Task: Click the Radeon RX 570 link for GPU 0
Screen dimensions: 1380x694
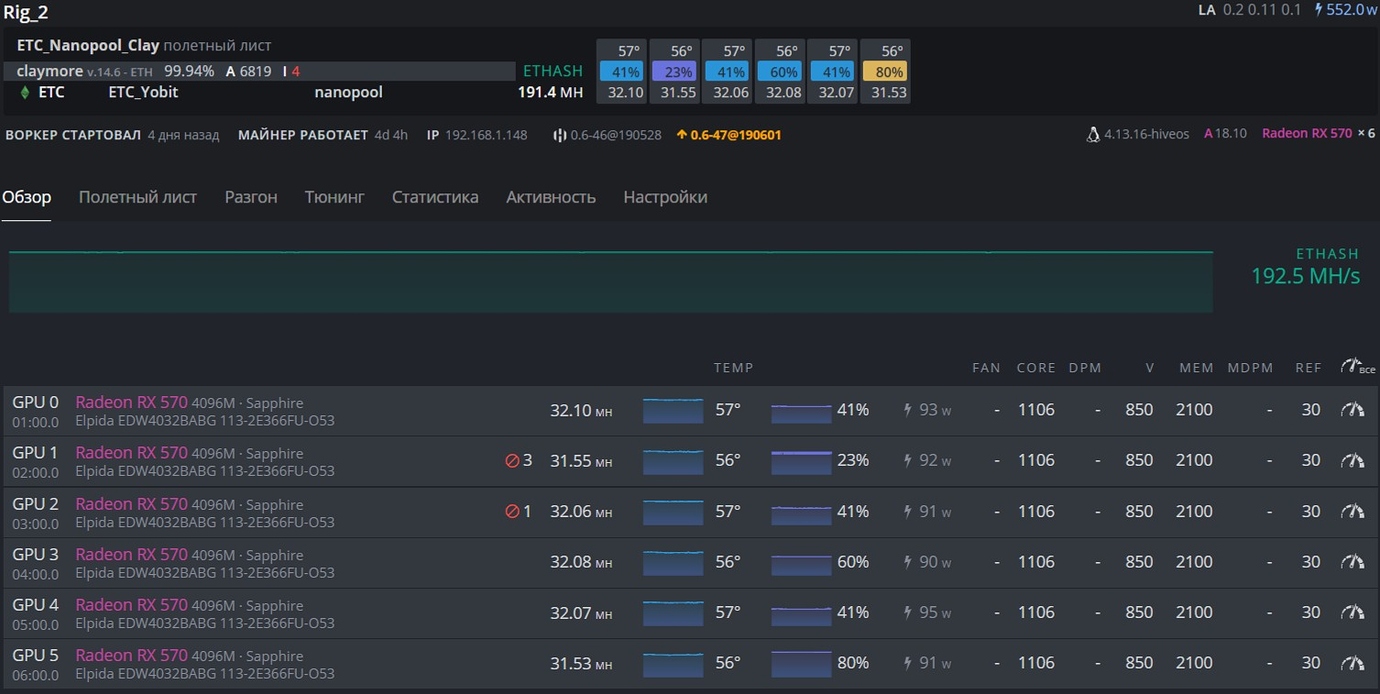Action: click(131, 402)
